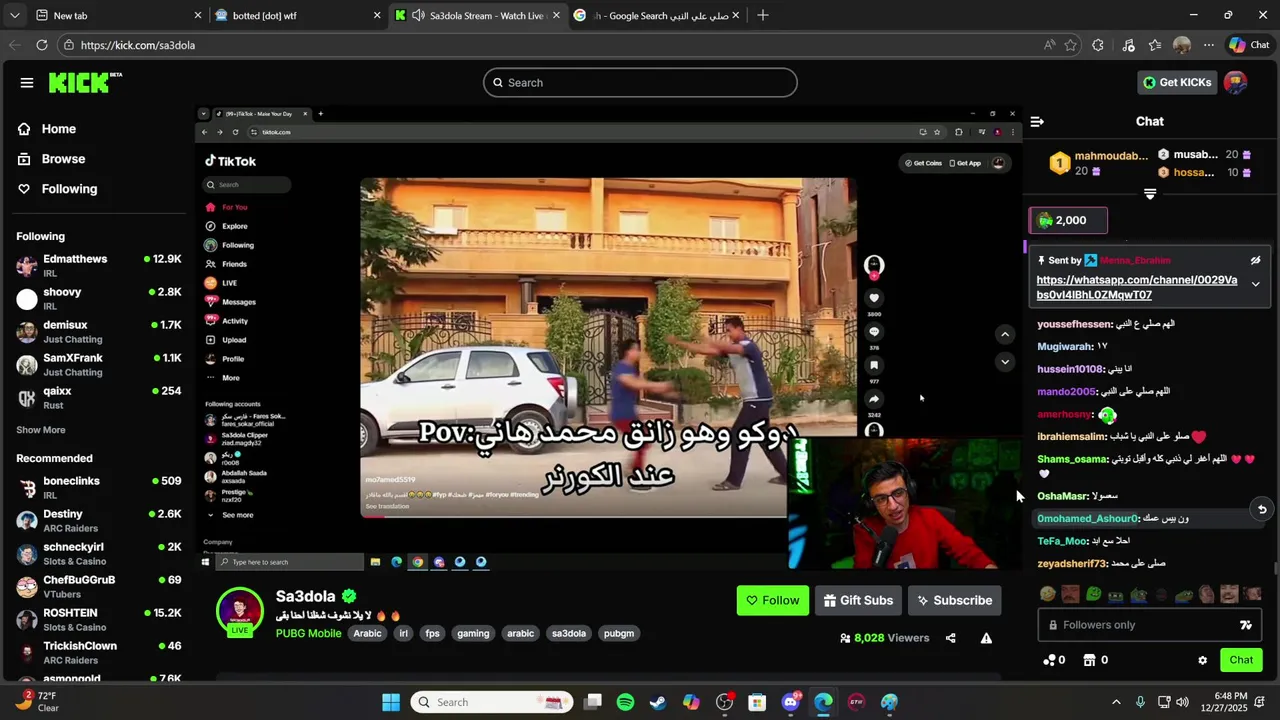
Task: Show hidden system tray icons
Action: click(1116, 702)
